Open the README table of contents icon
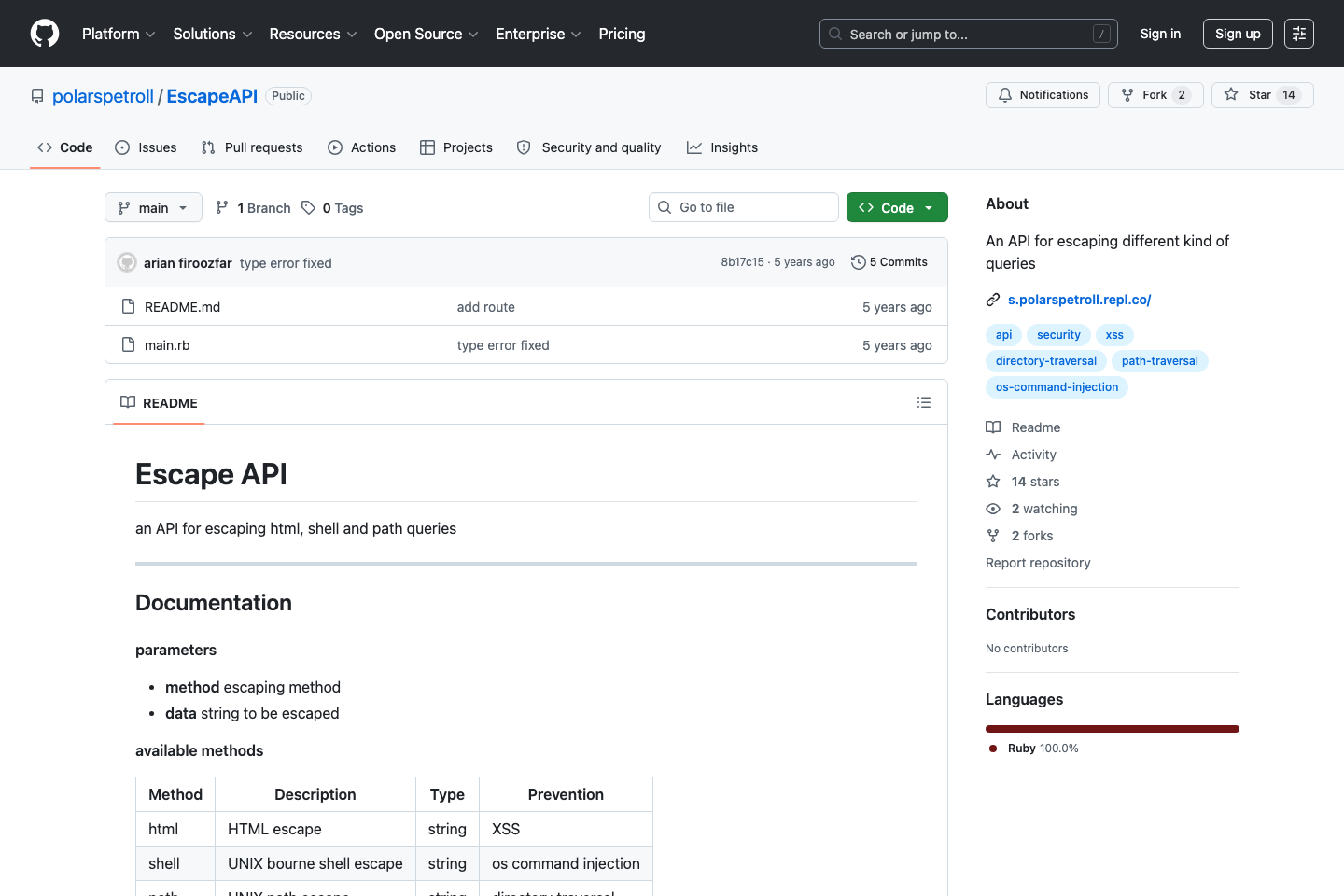Screen dimensions: 1344x896 coord(924,402)
